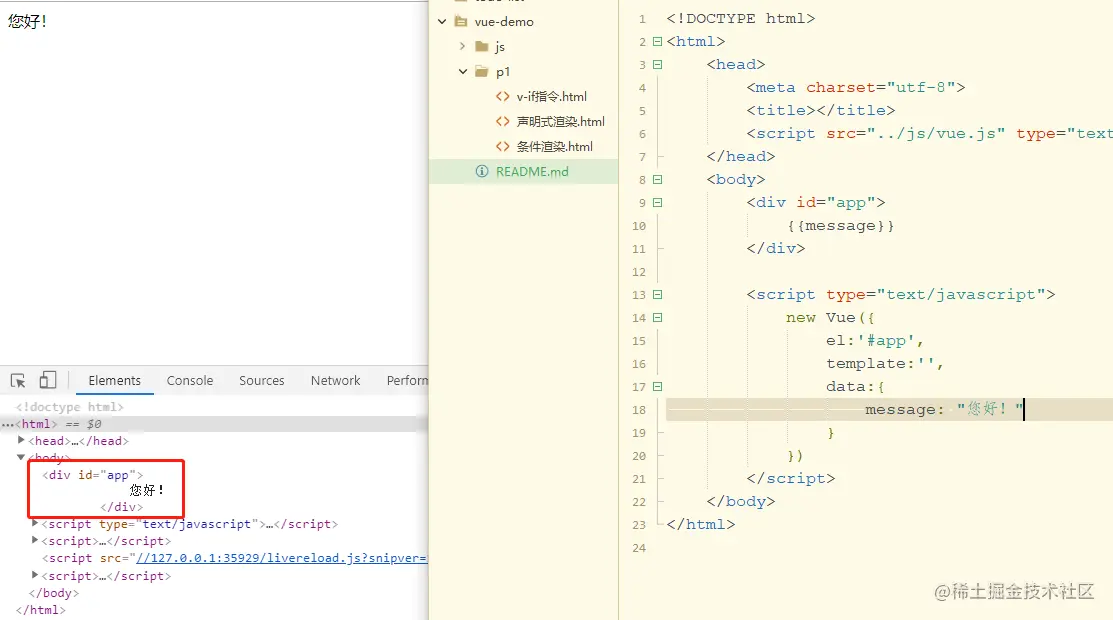Open the livereload.js link
The height and width of the screenshot is (620, 1113).
(282, 558)
